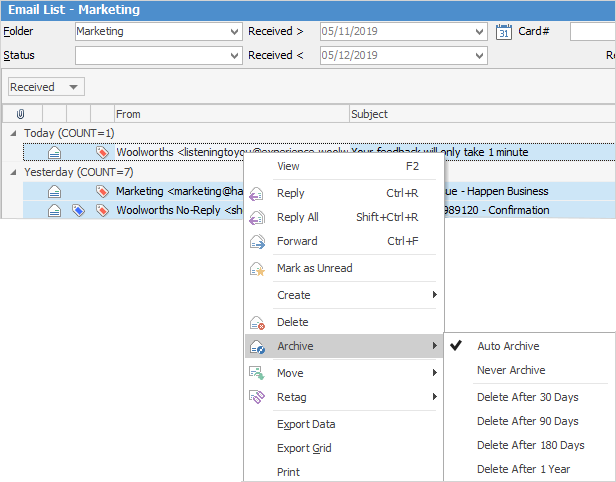Screen dimensions: 616x482
Task: Enable the Auto Archive option
Action: 508,346
